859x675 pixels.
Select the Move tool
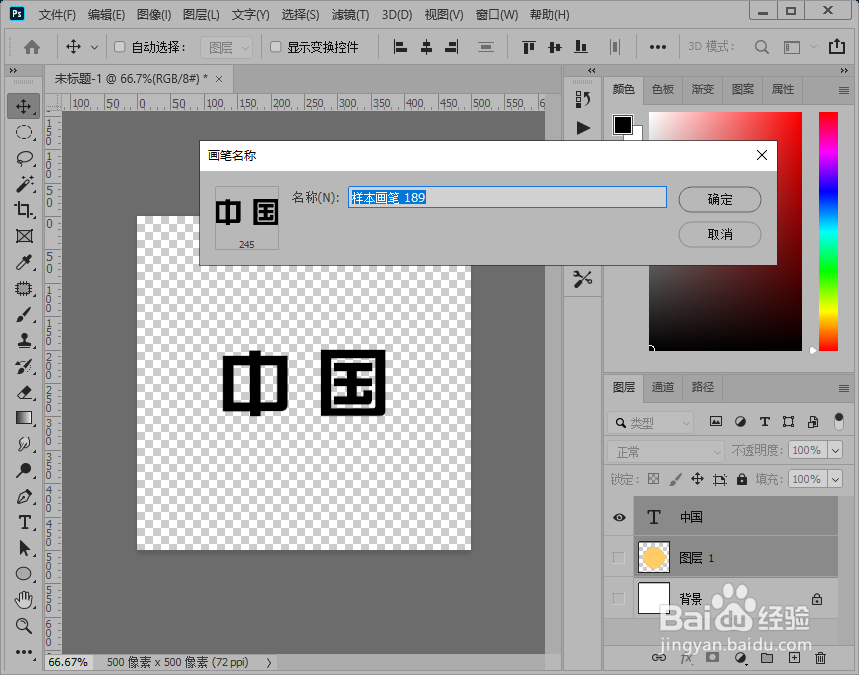coord(24,105)
